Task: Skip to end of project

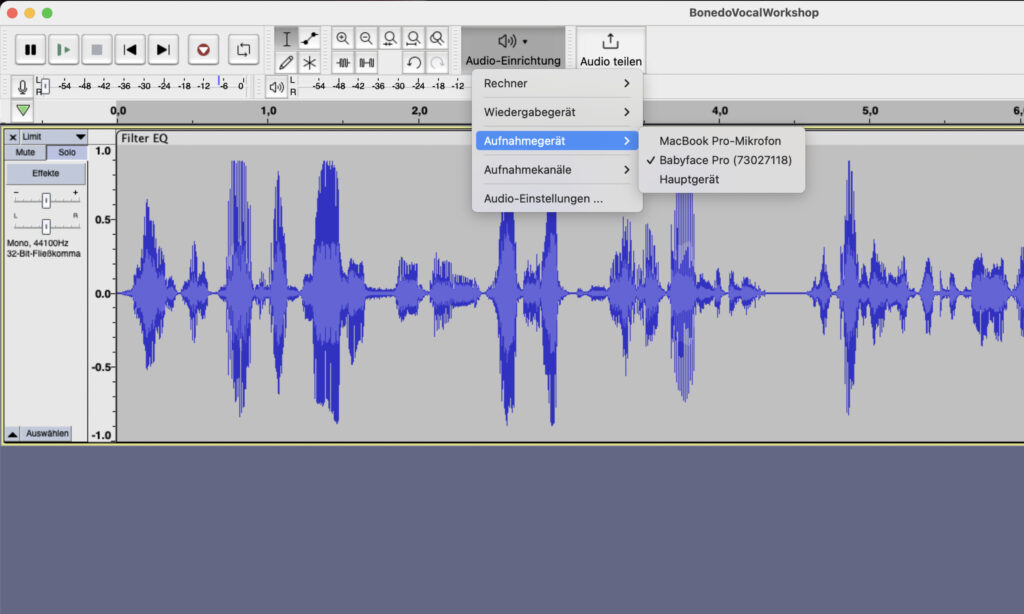Action: [x=163, y=50]
